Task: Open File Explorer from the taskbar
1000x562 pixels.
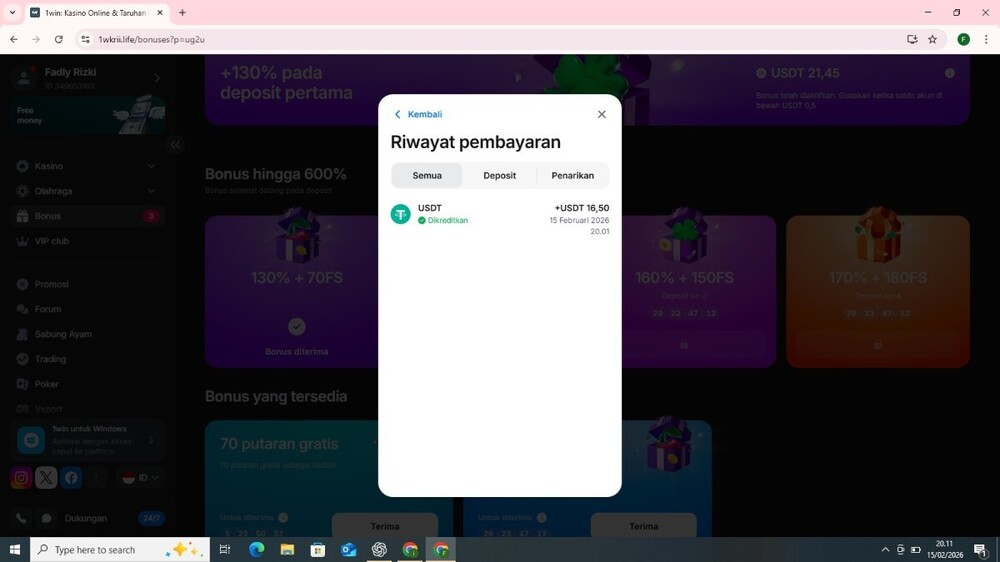Action: point(287,550)
